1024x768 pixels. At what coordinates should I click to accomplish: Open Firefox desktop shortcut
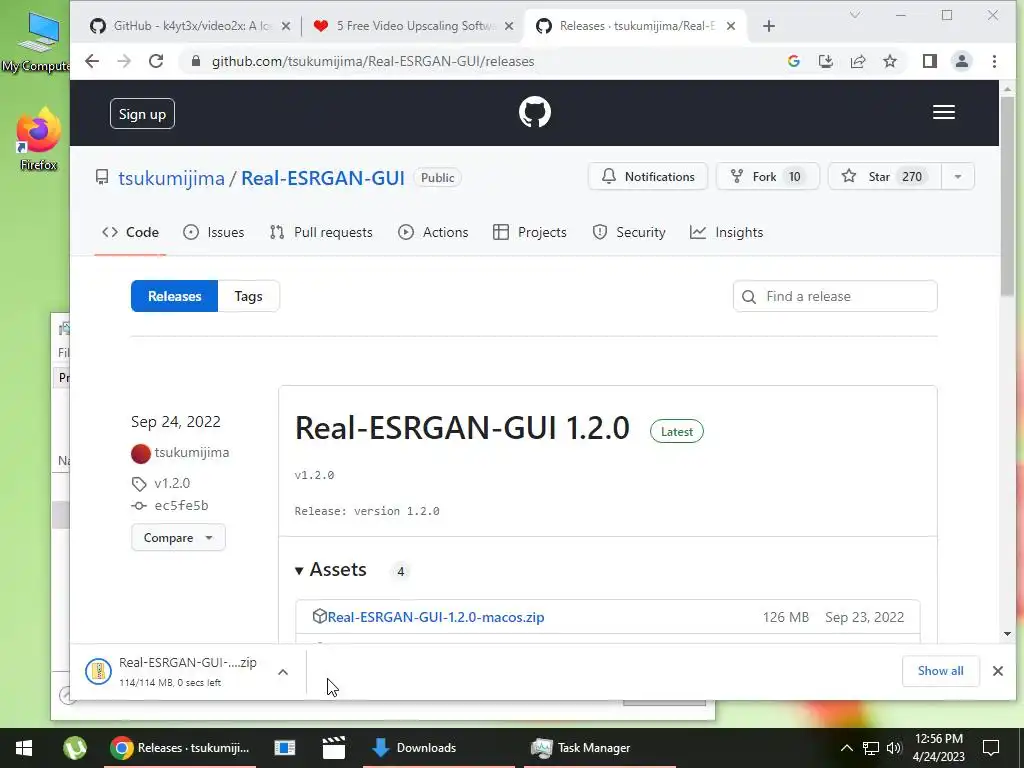pyautogui.click(x=38, y=138)
